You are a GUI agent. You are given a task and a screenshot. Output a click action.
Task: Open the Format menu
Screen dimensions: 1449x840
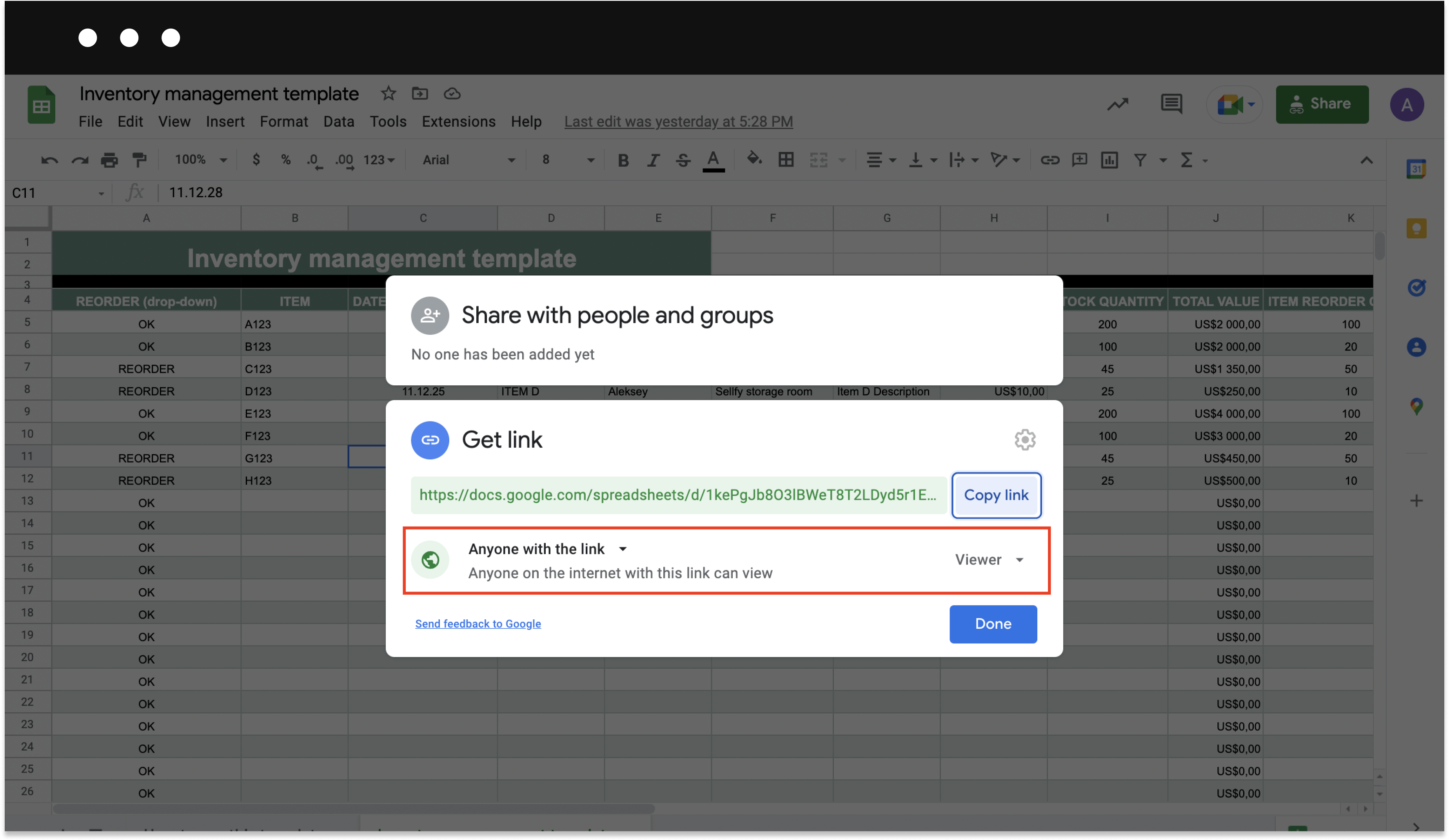pyautogui.click(x=283, y=121)
